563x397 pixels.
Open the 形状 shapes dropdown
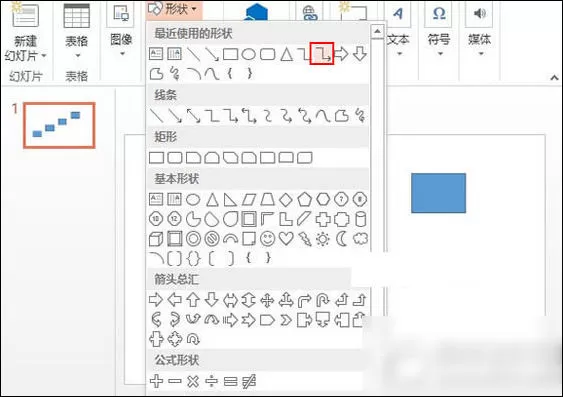tap(175, 9)
